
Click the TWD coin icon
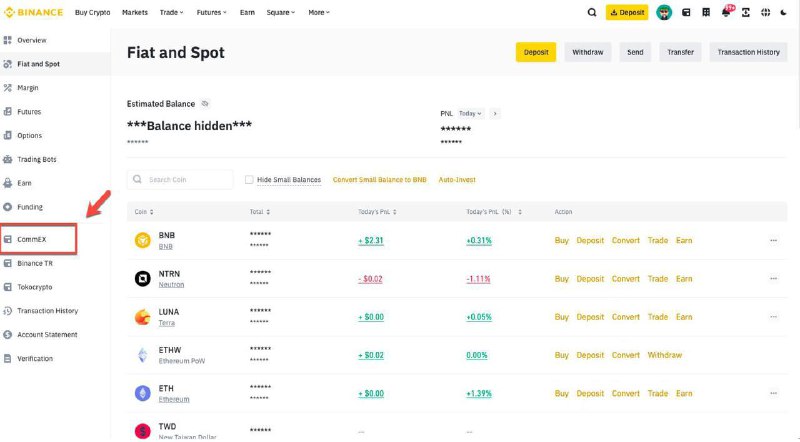click(x=142, y=431)
